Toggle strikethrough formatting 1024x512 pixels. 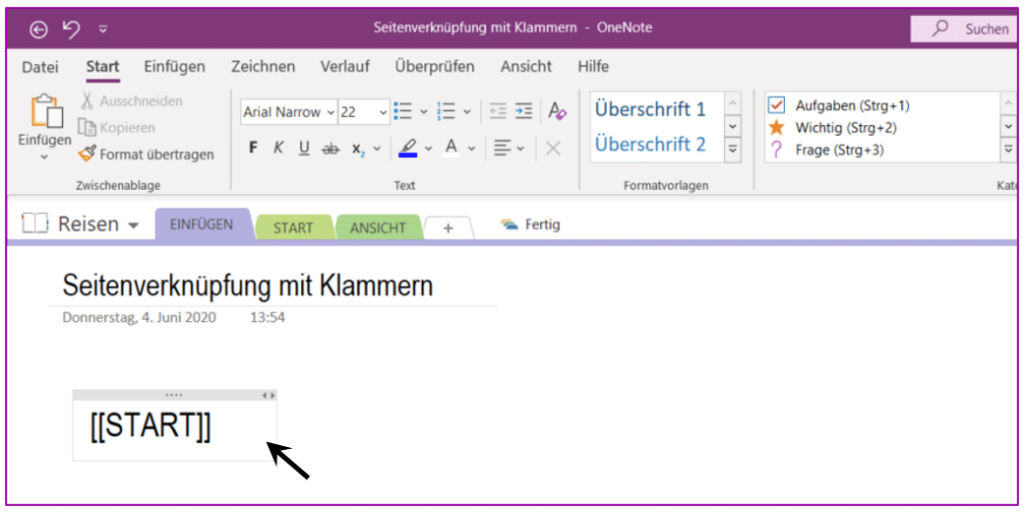pos(330,149)
